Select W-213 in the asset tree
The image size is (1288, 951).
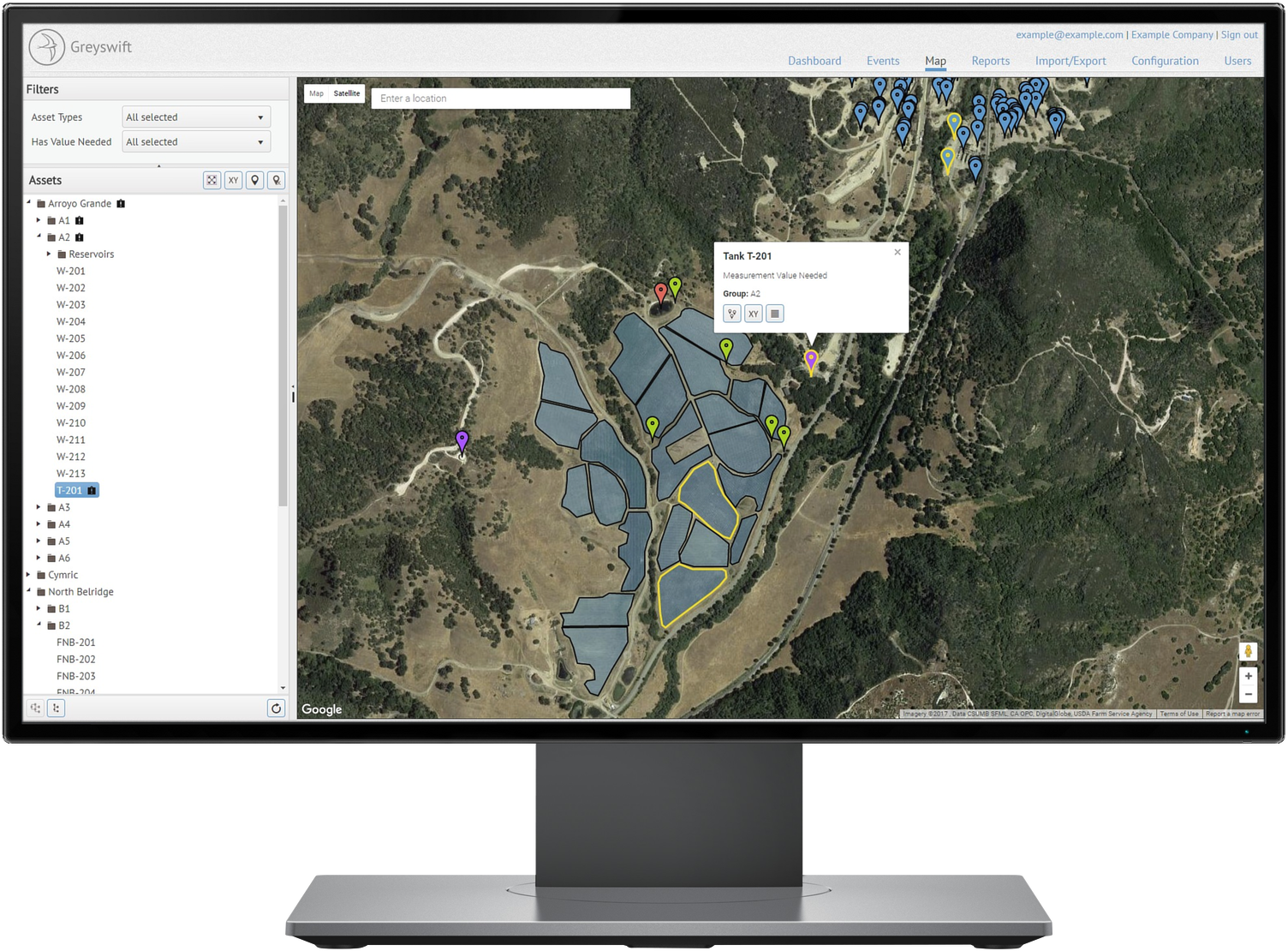click(71, 473)
